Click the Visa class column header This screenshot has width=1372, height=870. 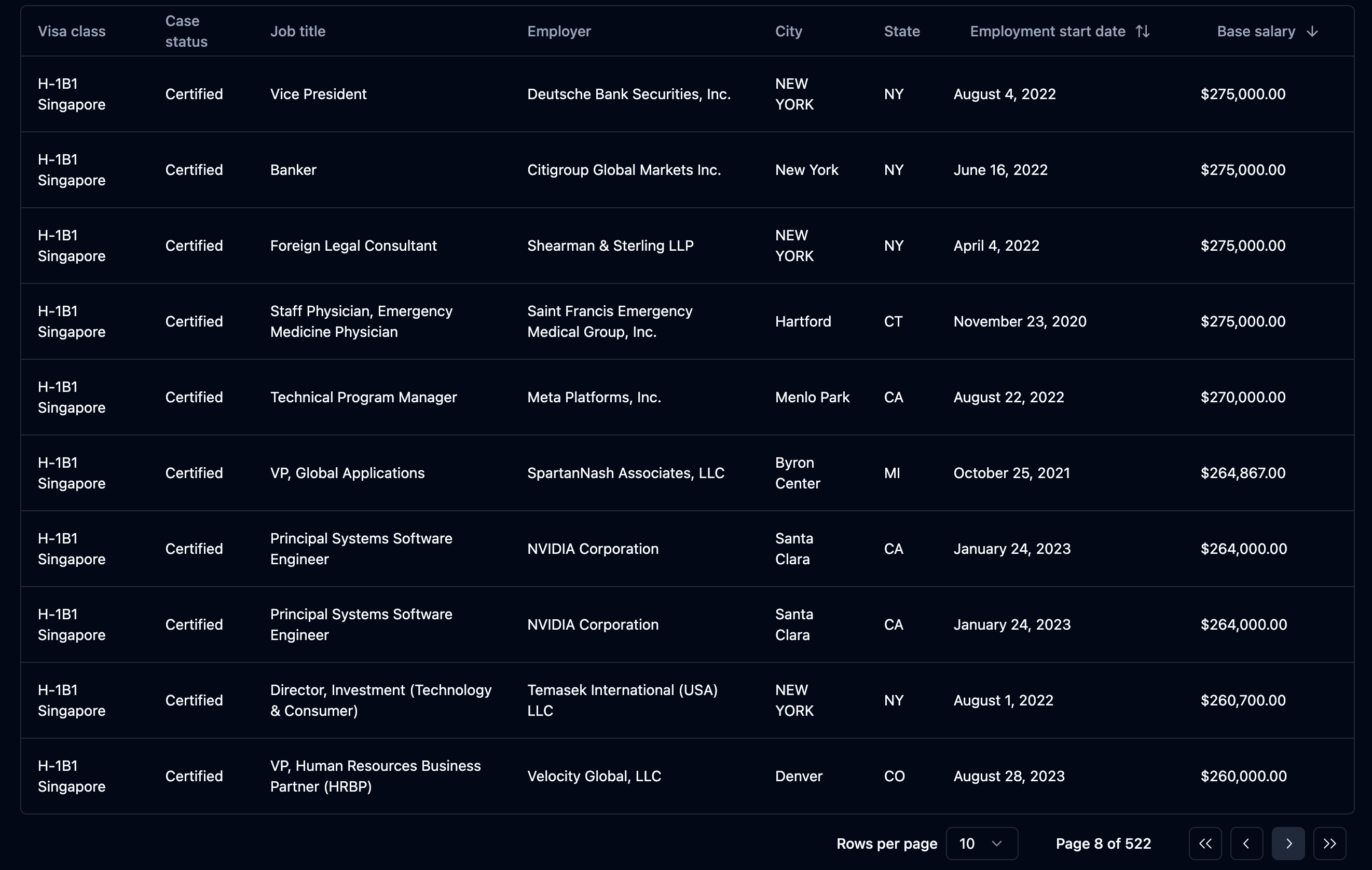point(72,31)
